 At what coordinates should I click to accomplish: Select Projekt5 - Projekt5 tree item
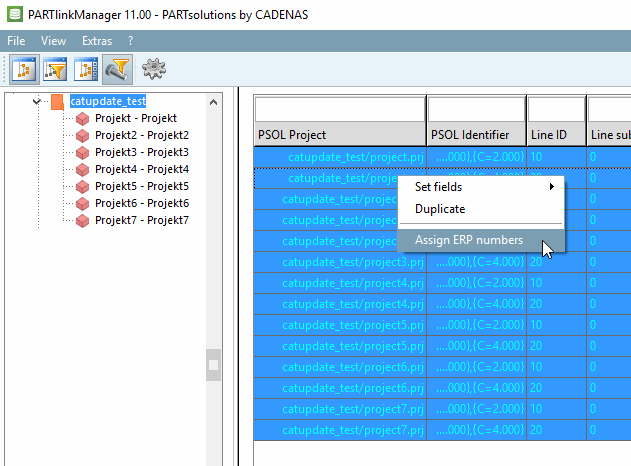click(x=142, y=186)
